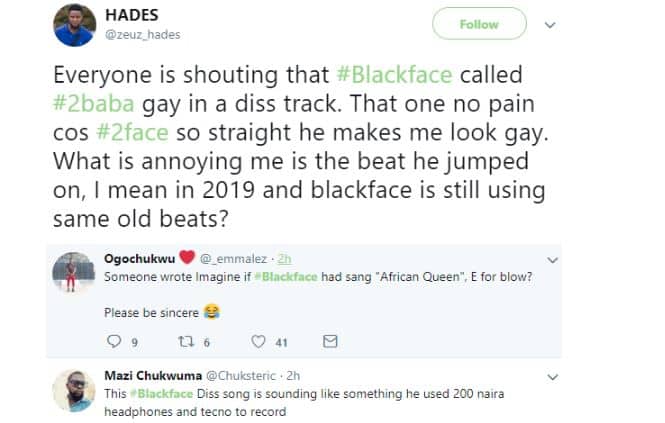The width and height of the screenshot is (665, 423).
Task: Open the more-options chevron on Mazi Chukwuma's tweet
Action: tap(547, 377)
